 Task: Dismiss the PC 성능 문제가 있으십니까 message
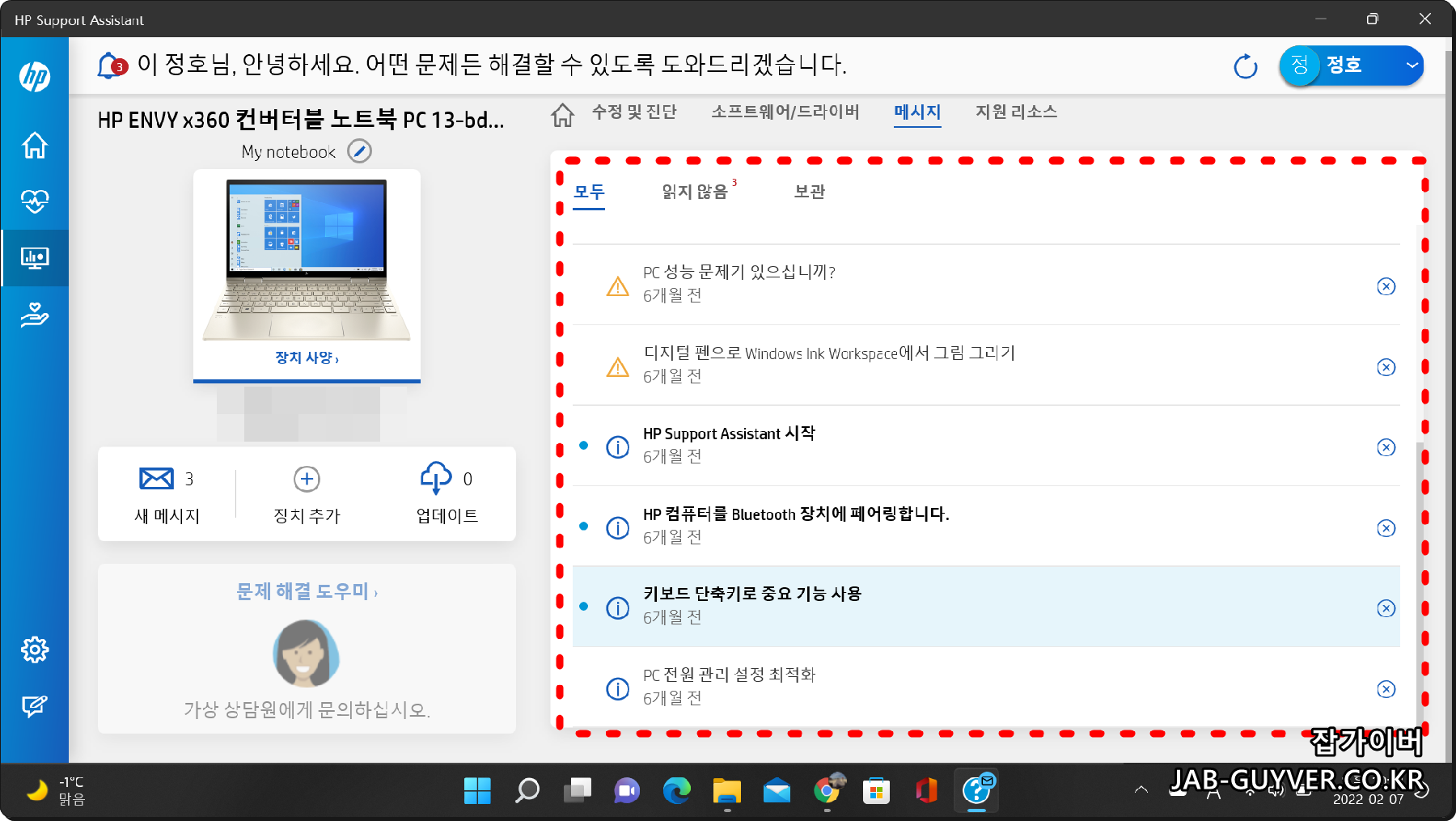coord(1386,286)
